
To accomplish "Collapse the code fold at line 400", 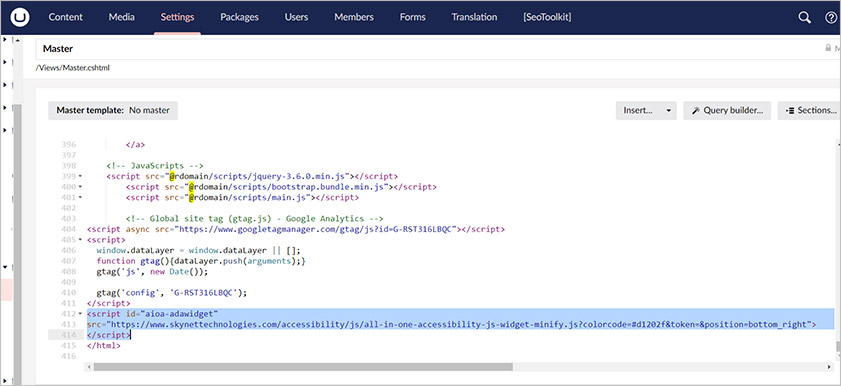I will click(80, 187).
